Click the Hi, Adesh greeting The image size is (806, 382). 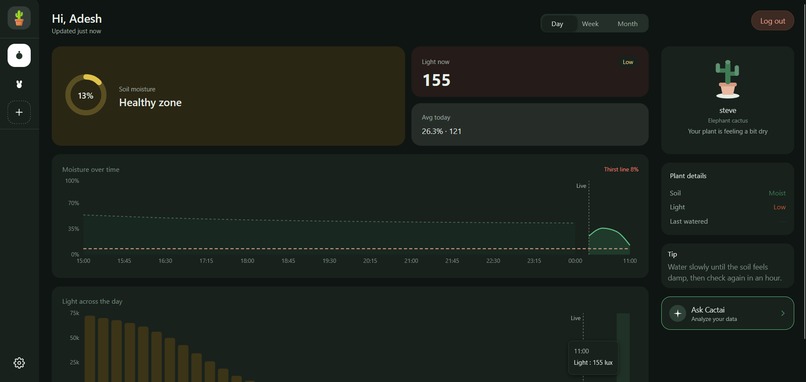[77, 19]
